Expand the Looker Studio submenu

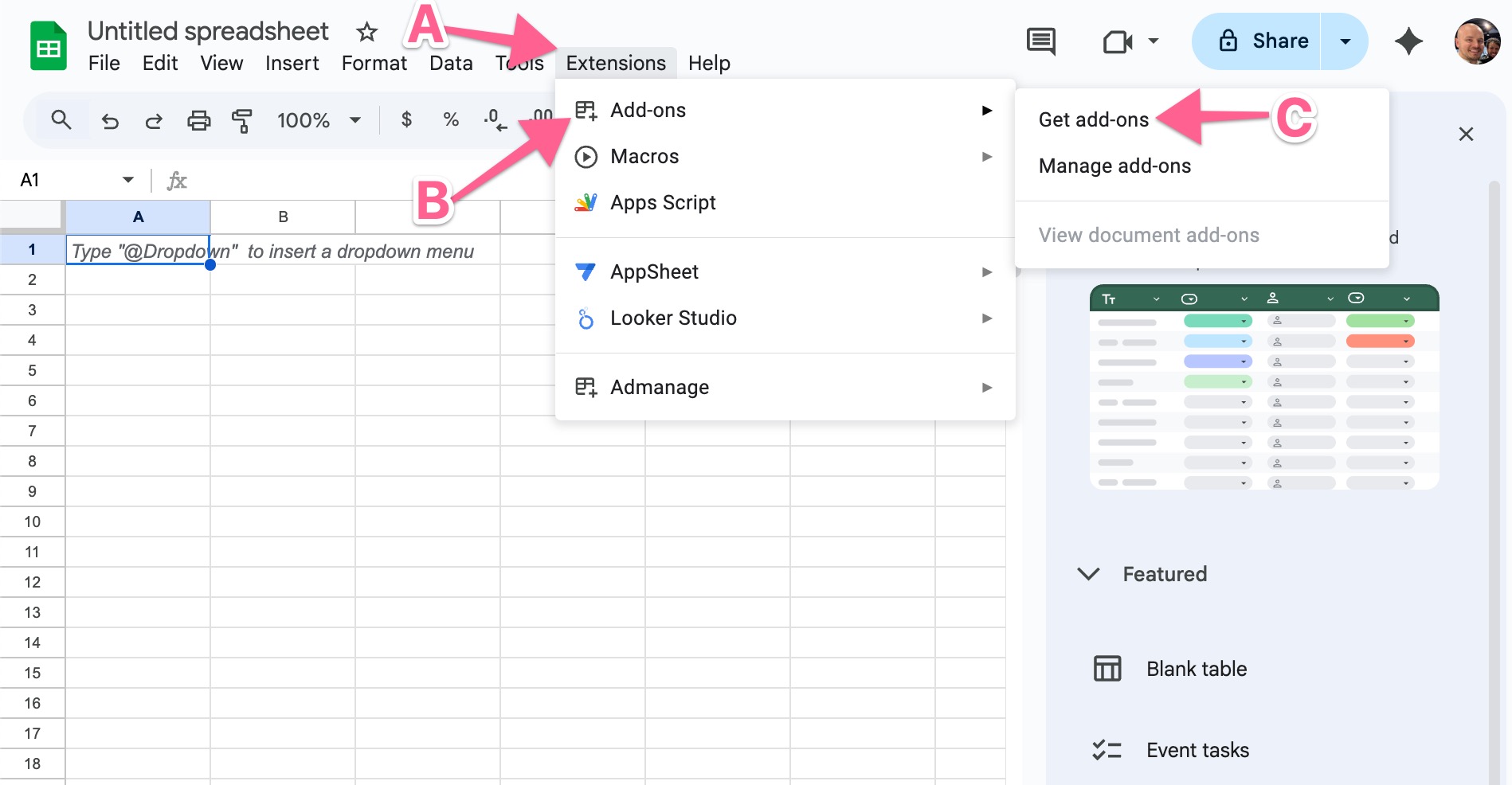pos(785,318)
